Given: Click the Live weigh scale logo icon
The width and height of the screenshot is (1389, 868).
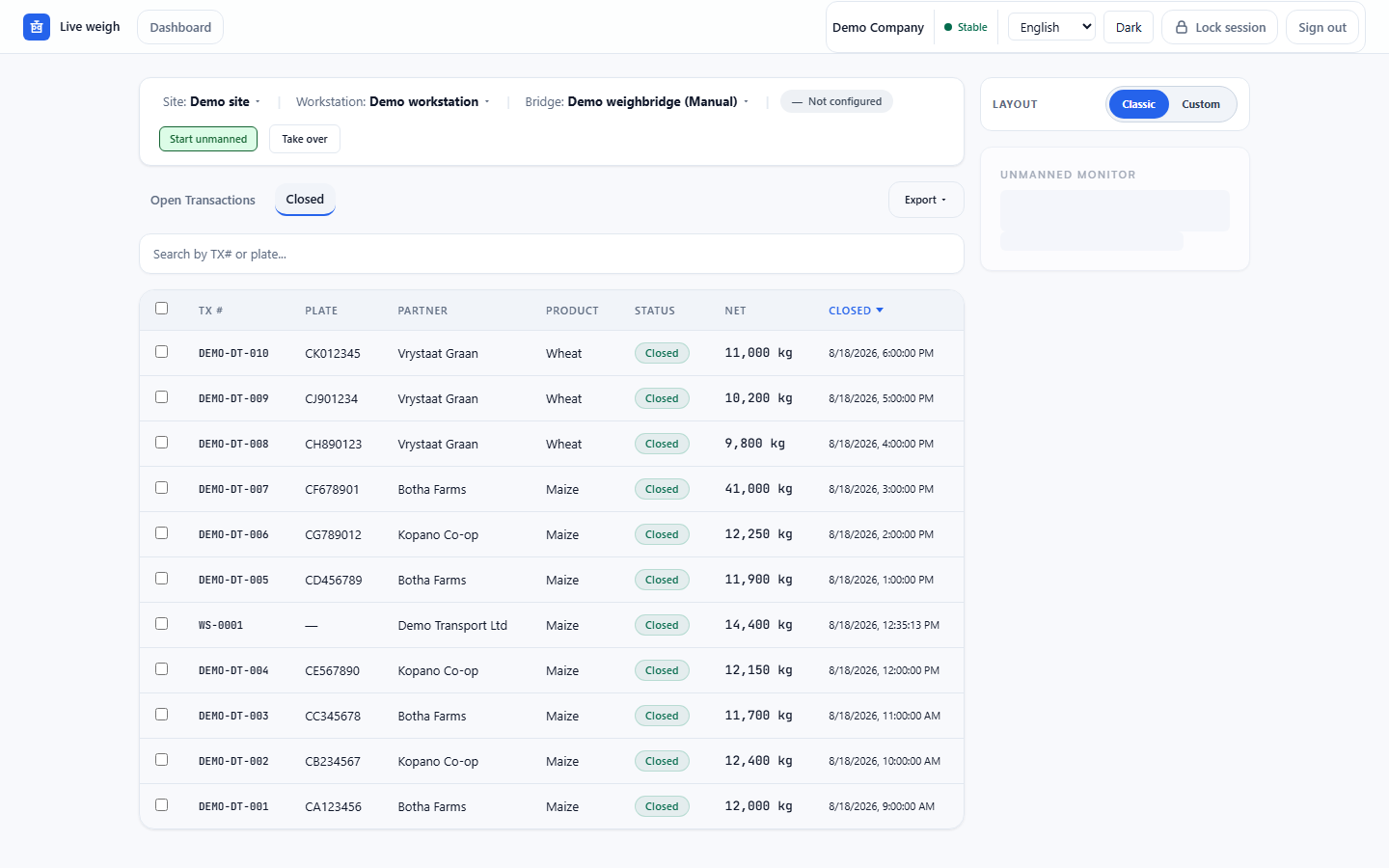Looking at the screenshot, I should coord(37,27).
